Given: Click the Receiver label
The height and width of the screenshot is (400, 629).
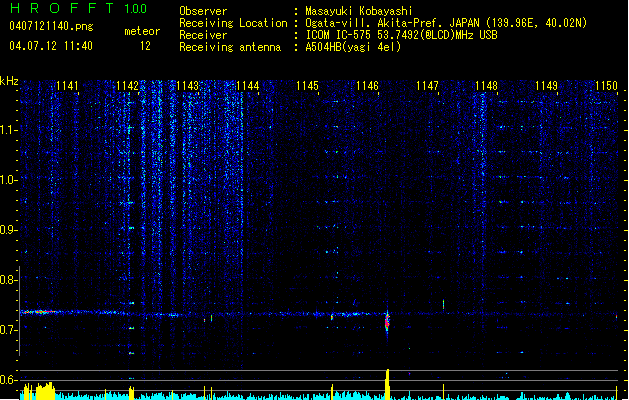Looking at the screenshot, I should (x=203, y=35).
